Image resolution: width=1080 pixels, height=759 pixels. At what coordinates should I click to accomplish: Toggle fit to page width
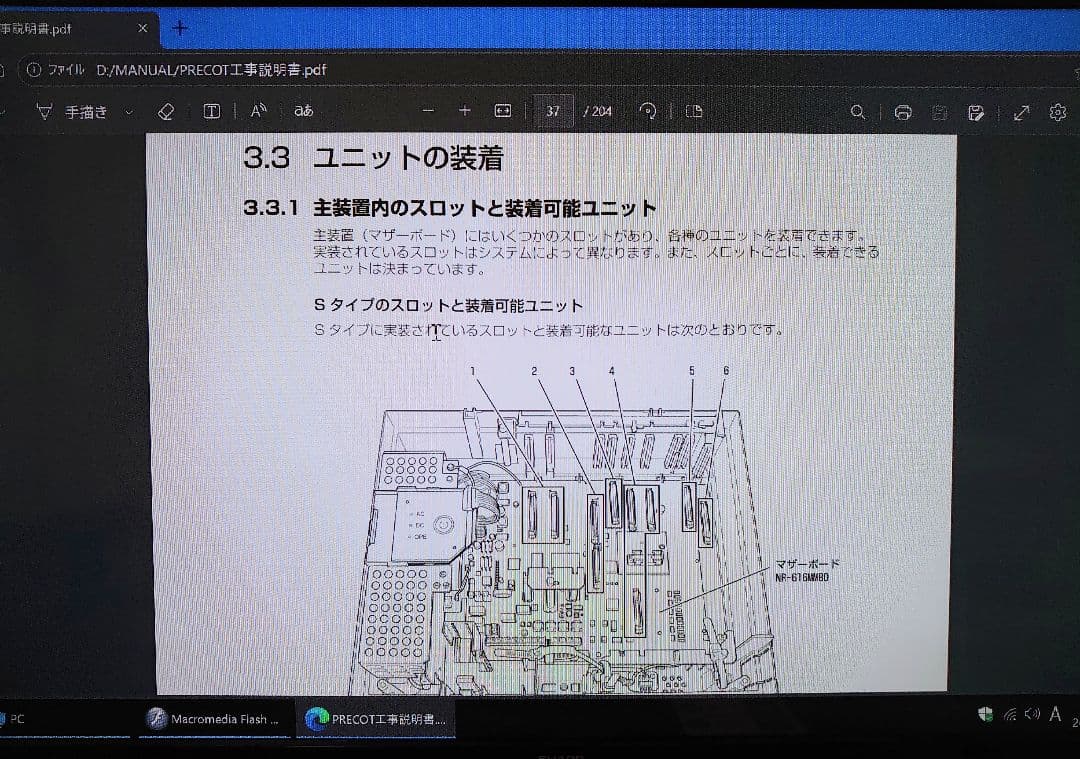point(502,111)
